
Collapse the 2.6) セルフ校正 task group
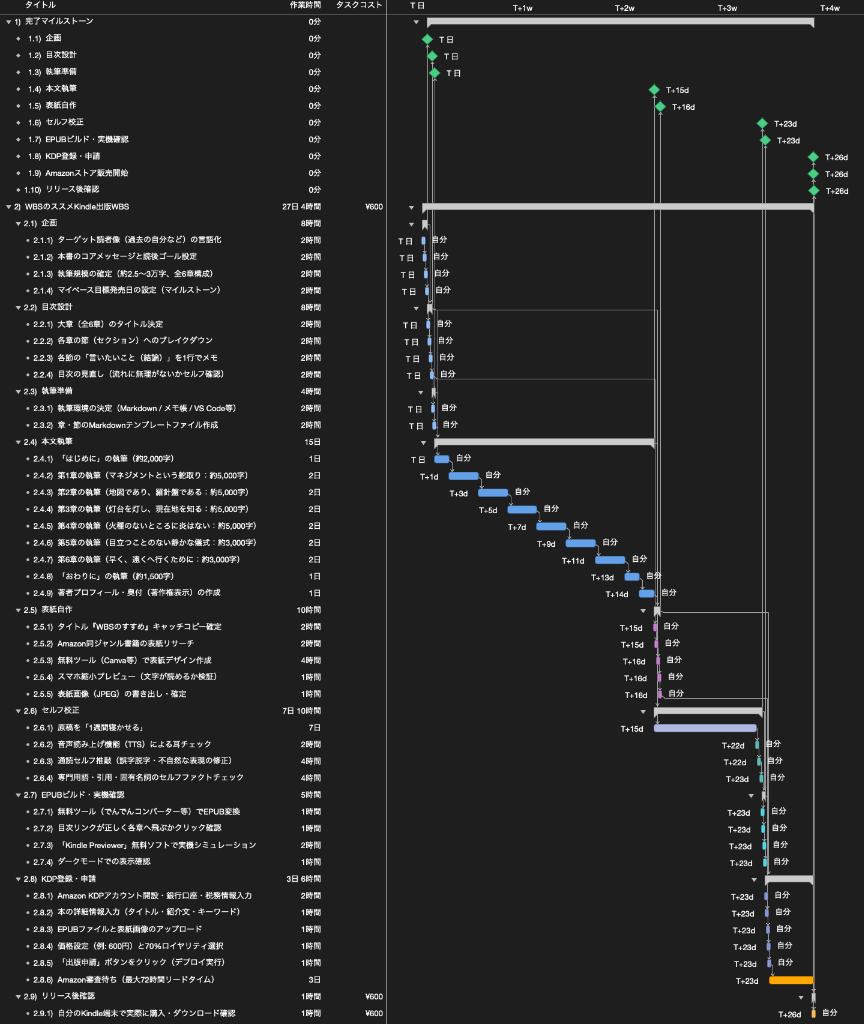click(18, 711)
